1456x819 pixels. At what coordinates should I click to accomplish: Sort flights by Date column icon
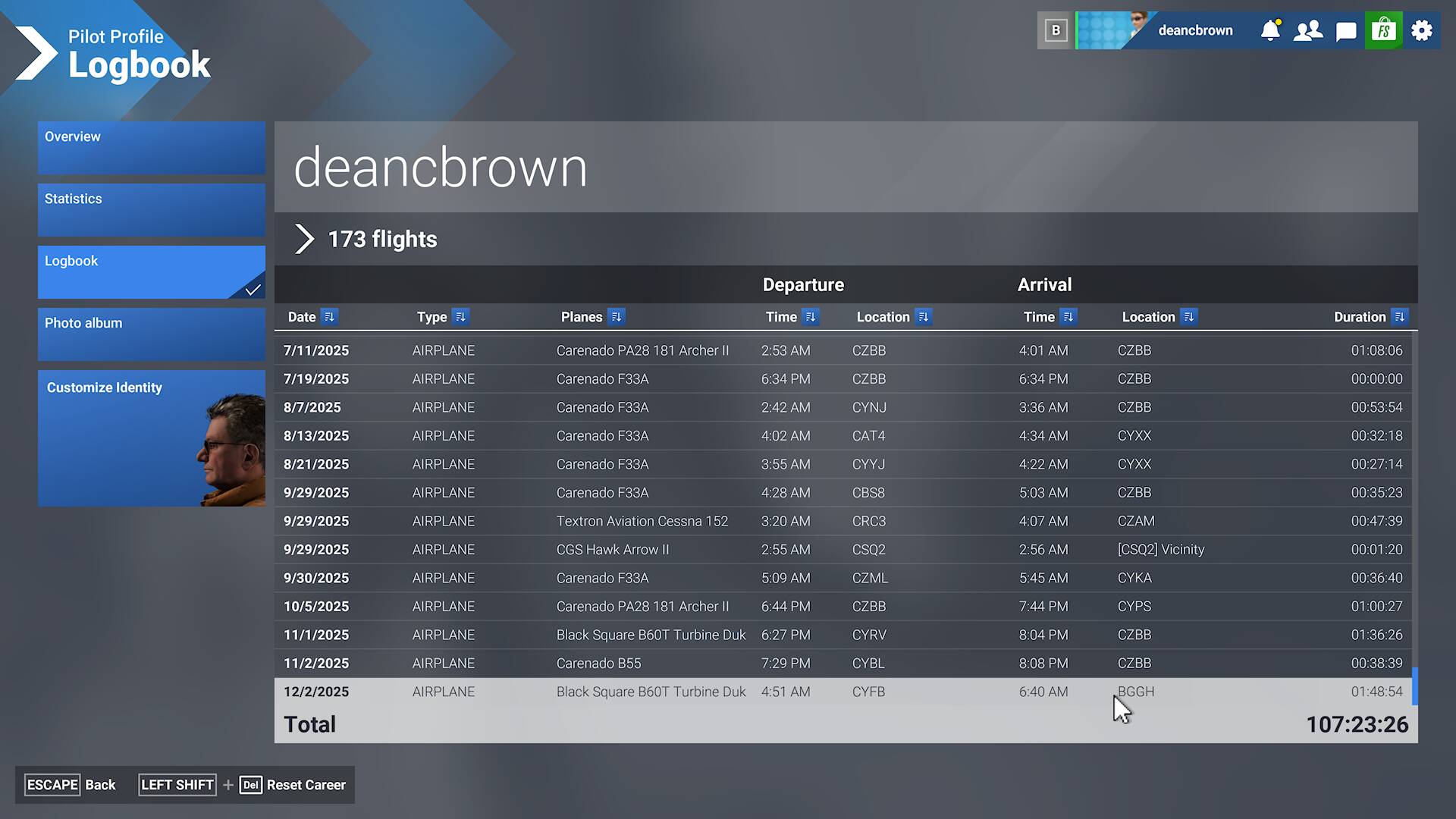click(x=329, y=317)
